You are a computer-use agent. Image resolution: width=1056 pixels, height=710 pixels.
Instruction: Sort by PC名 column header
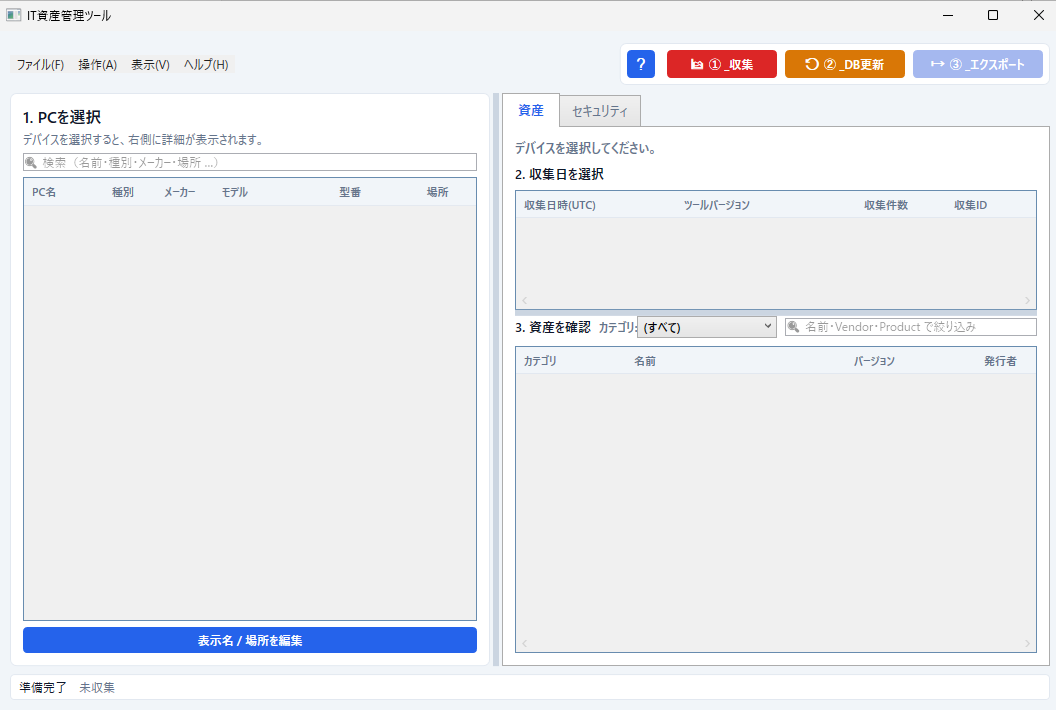pos(44,192)
